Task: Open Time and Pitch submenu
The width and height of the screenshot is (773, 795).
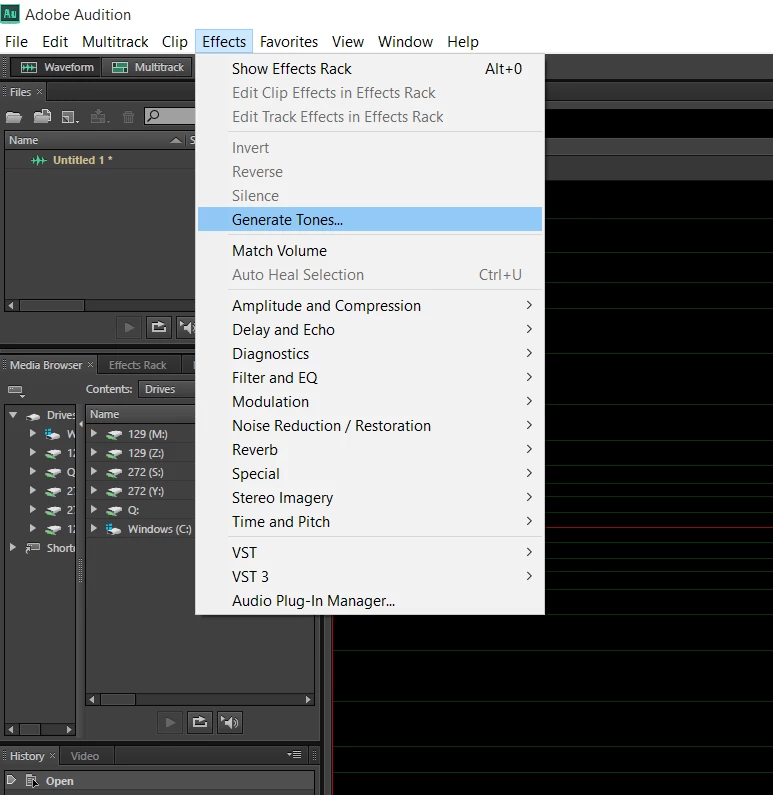Action: tap(370, 522)
